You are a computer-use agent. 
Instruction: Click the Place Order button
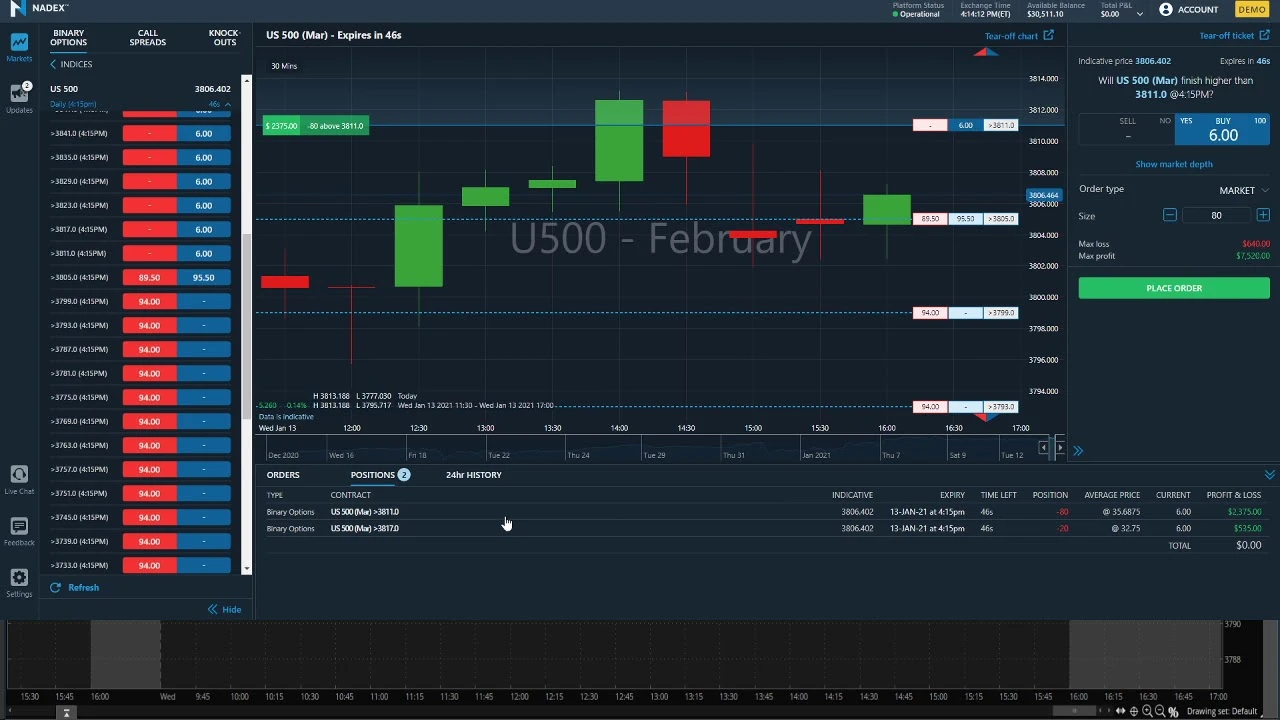tap(1174, 288)
